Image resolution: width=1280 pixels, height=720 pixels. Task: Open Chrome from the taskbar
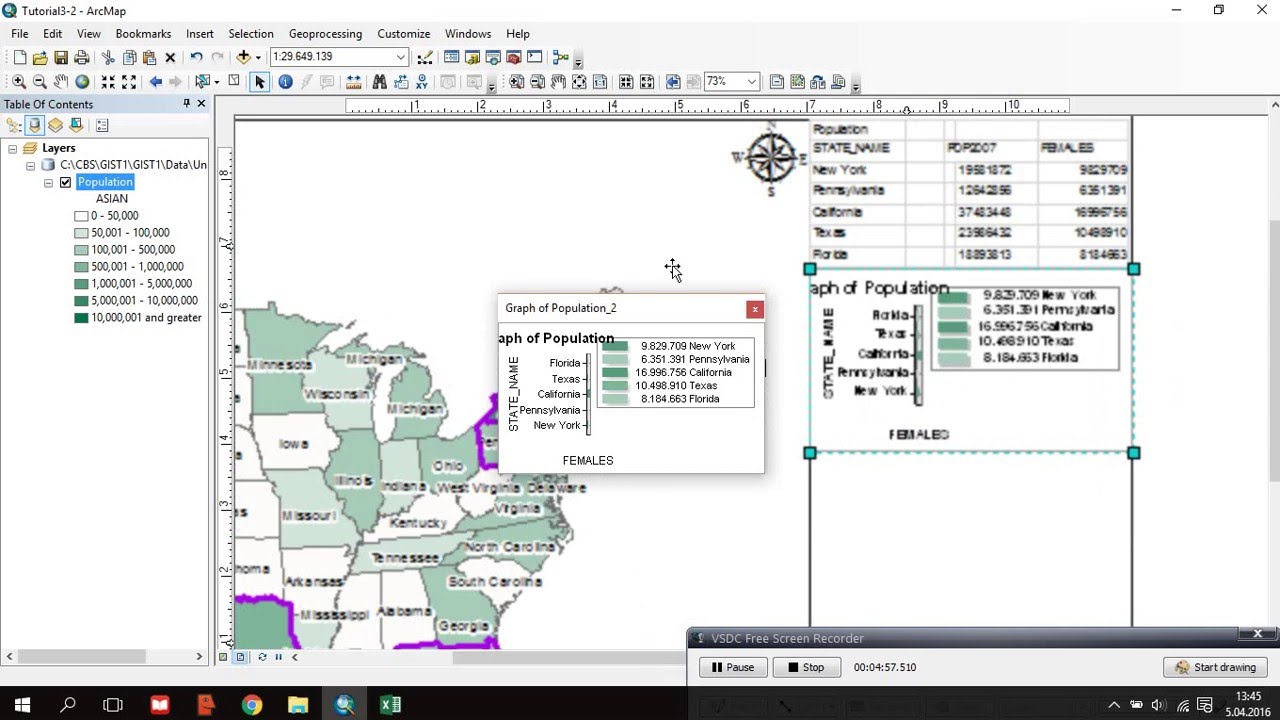(251, 705)
